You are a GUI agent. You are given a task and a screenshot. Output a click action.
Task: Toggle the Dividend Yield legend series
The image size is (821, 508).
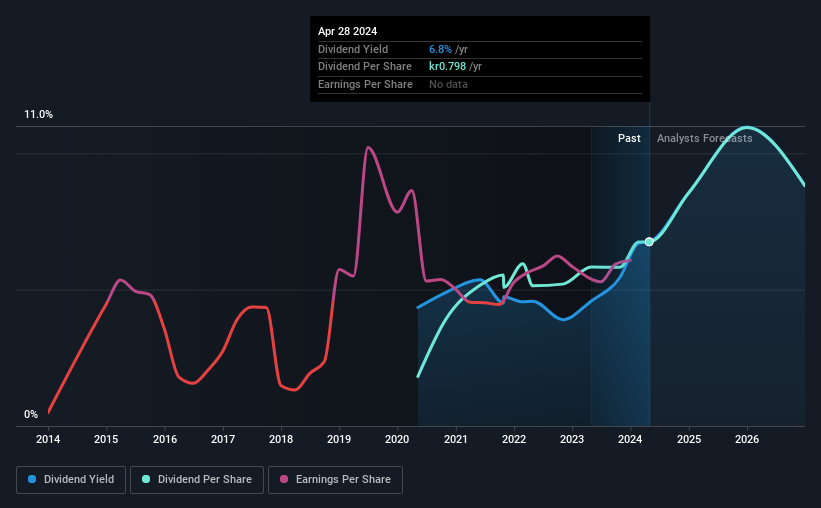71,480
